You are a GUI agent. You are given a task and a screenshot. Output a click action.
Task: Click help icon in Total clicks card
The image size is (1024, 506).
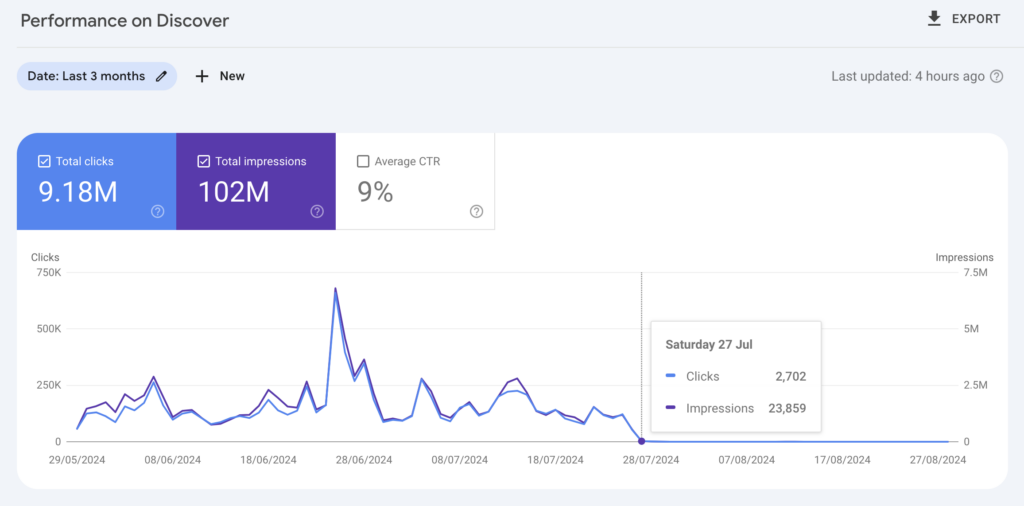click(x=157, y=211)
